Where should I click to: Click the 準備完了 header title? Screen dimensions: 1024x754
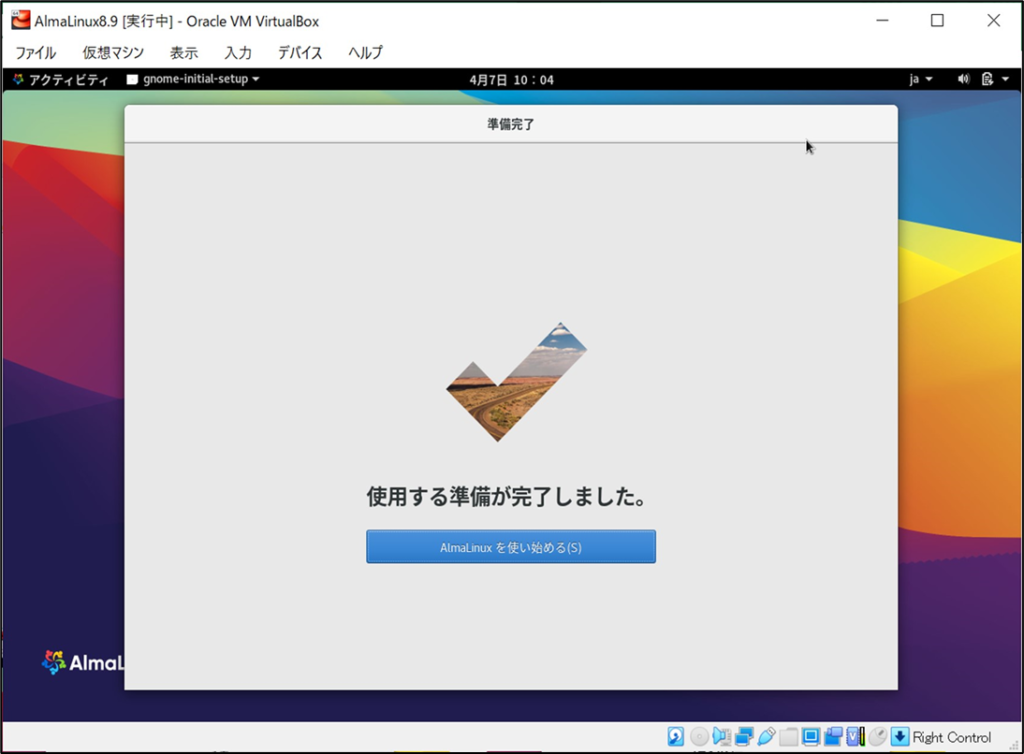(x=511, y=124)
